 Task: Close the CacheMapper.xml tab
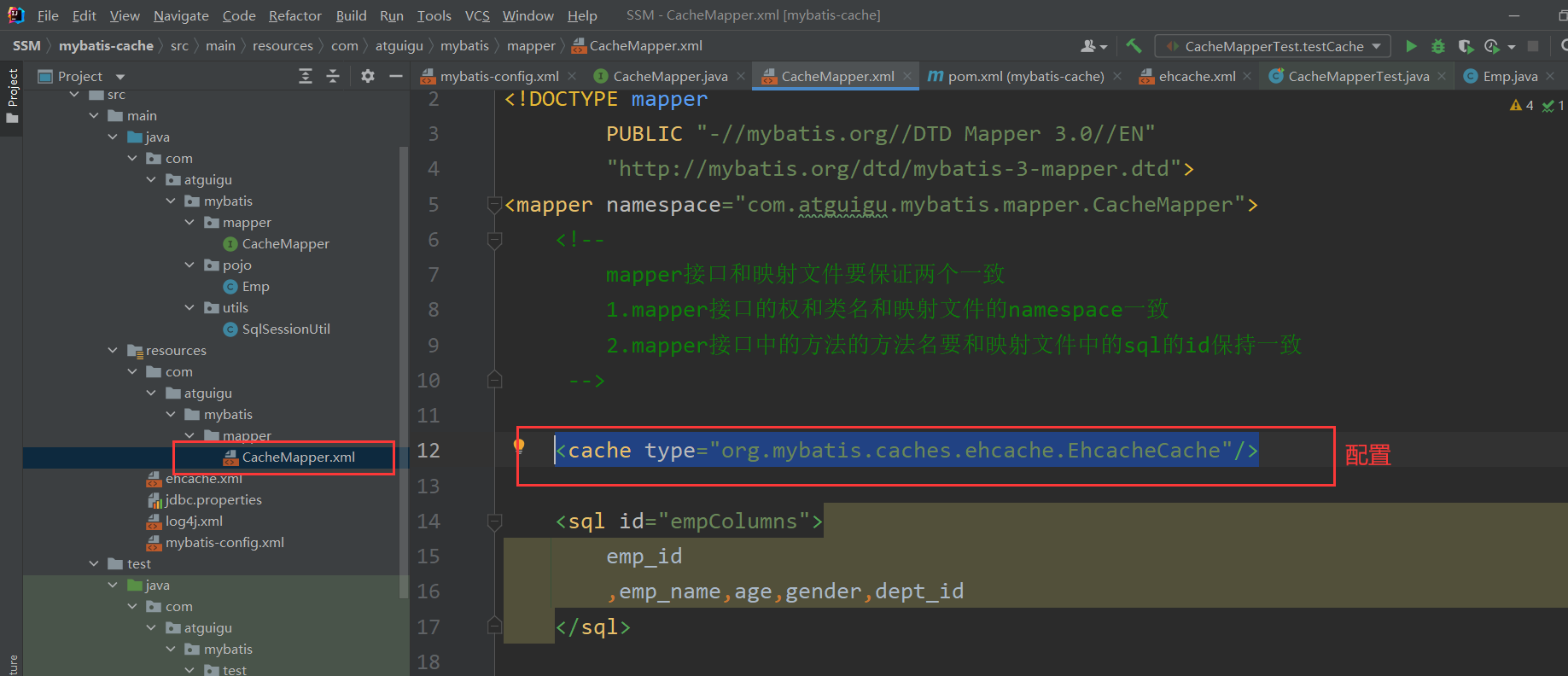pos(907,76)
